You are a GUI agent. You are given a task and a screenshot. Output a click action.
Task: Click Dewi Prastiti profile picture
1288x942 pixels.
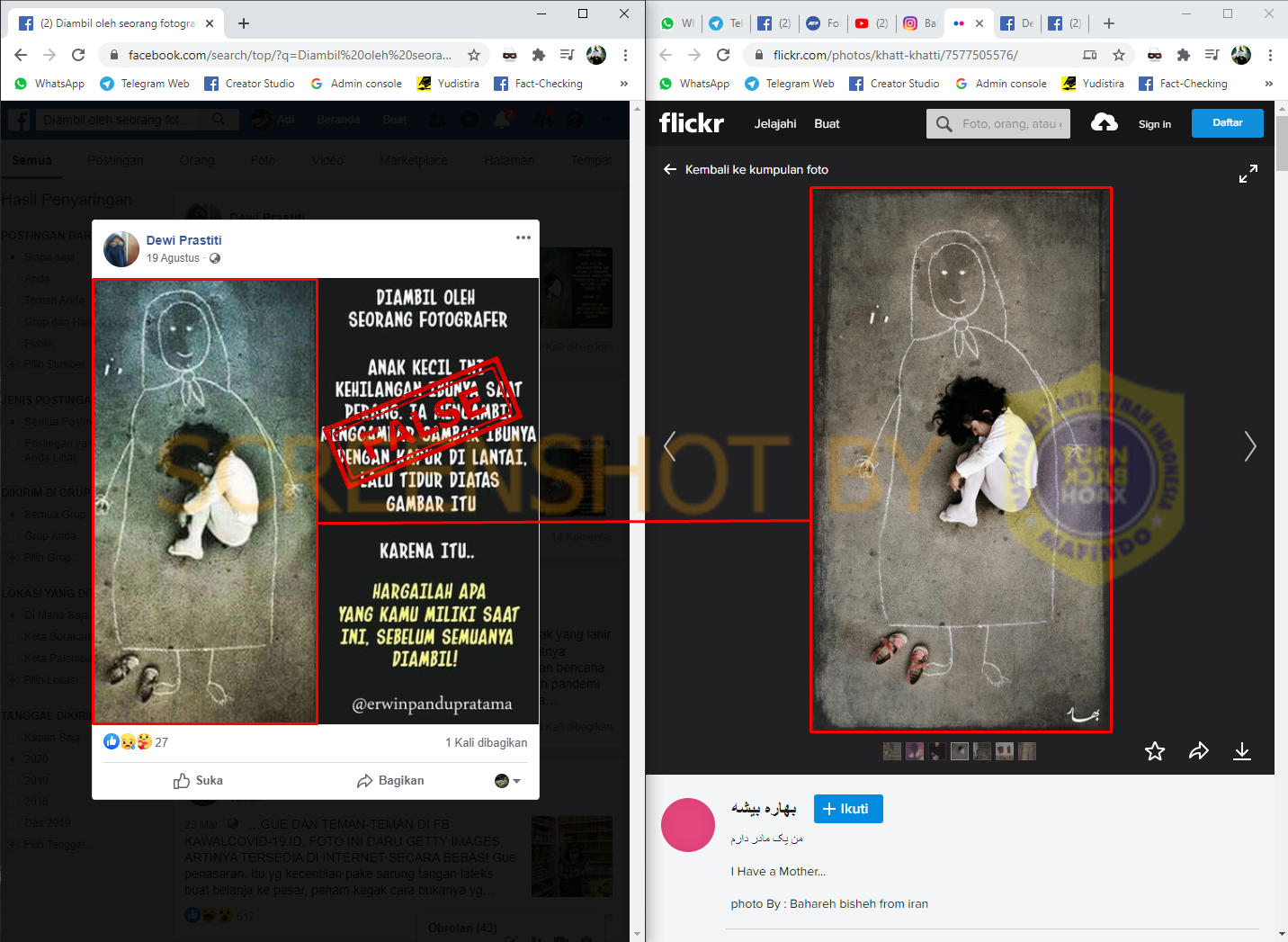(121, 249)
